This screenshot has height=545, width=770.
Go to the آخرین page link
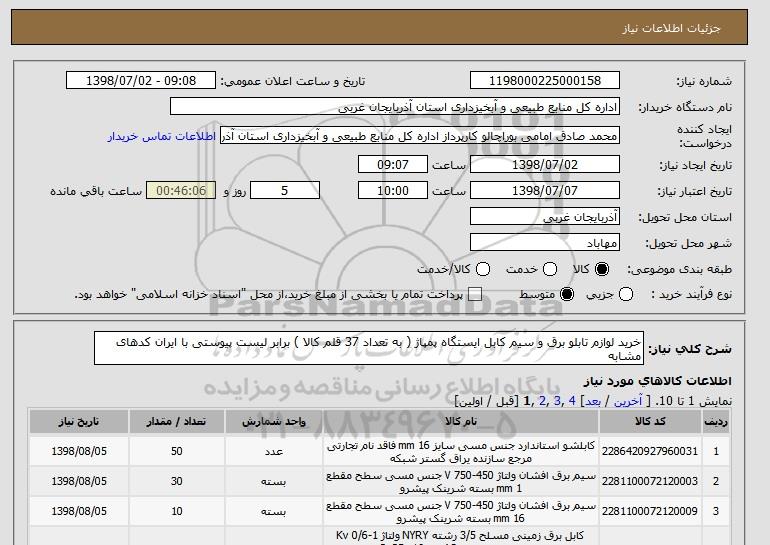pyautogui.click(x=628, y=401)
